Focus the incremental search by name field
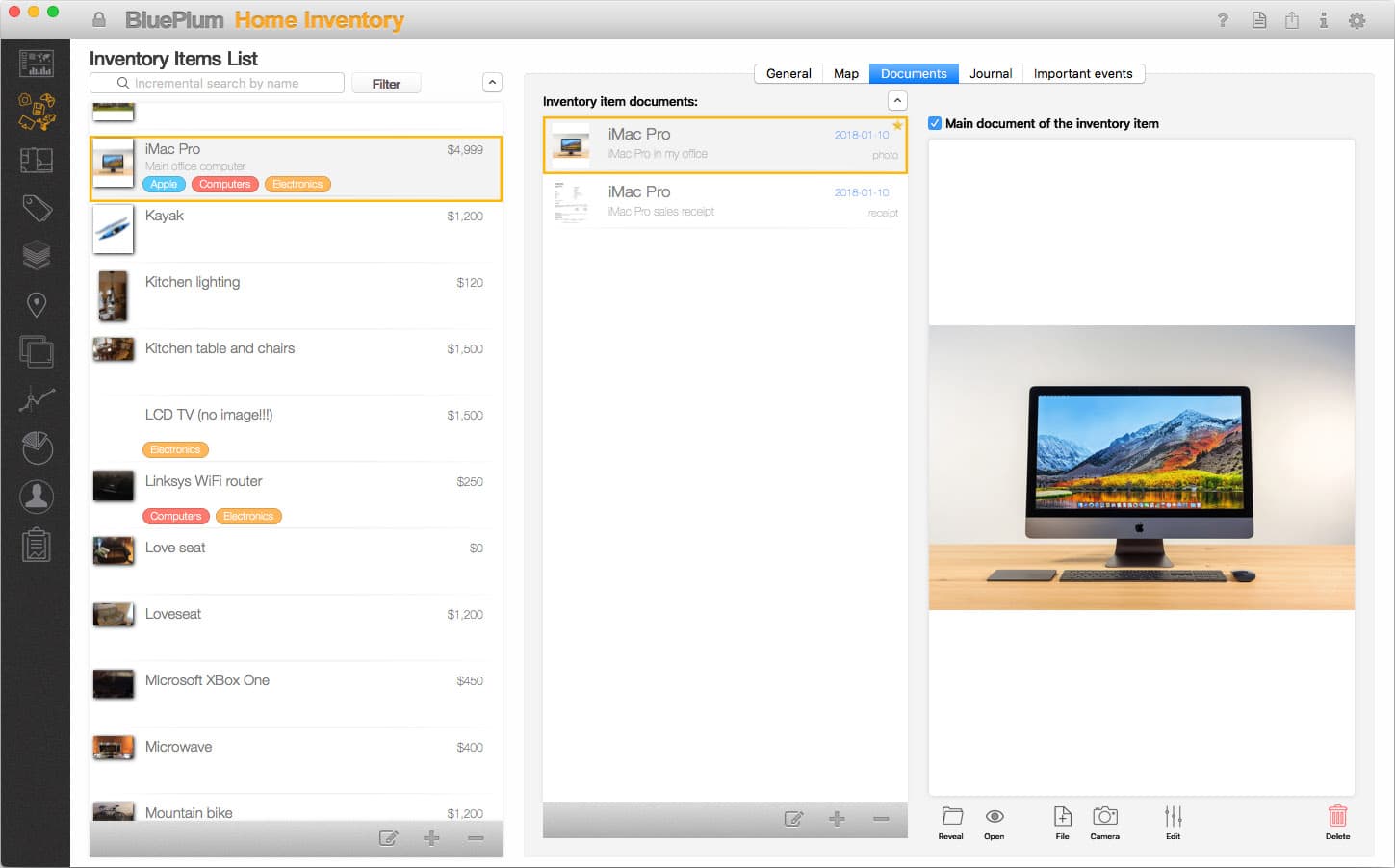This screenshot has height=868, width=1395. [217, 84]
